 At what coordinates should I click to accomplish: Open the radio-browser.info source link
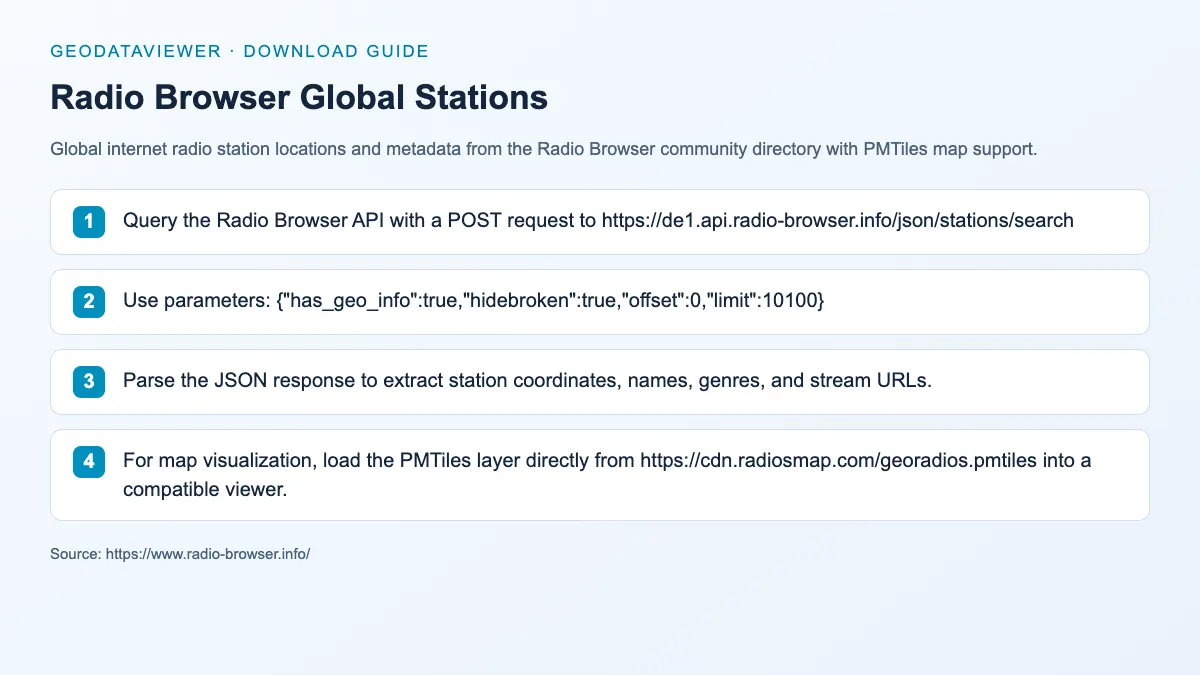tap(208, 553)
